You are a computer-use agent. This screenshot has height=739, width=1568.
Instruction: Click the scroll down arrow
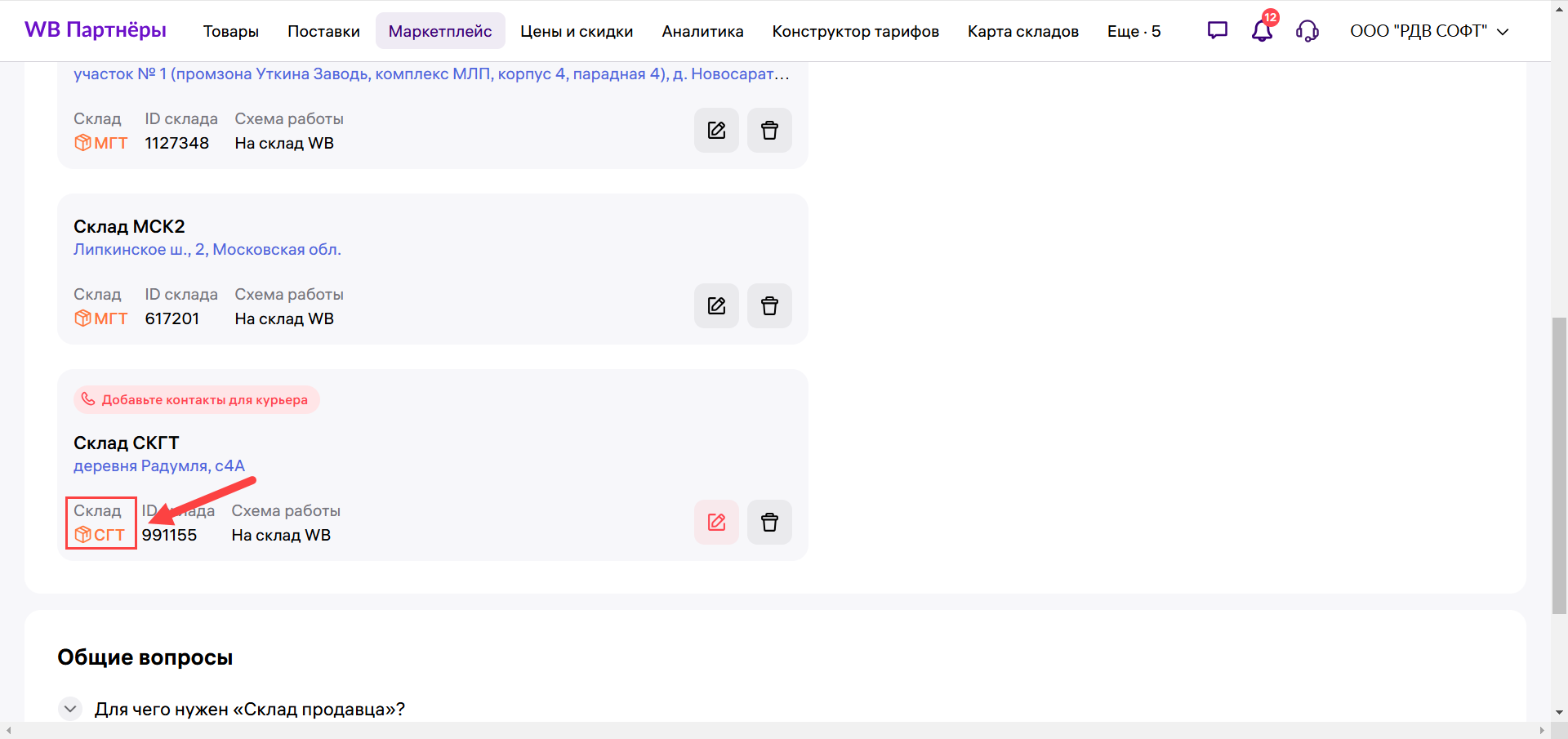click(x=1559, y=713)
